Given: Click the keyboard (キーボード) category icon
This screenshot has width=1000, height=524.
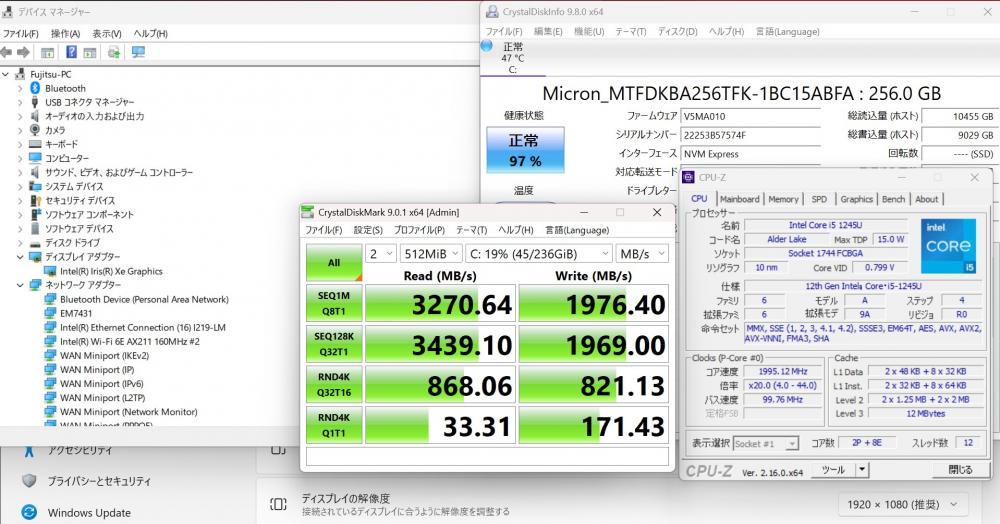Looking at the screenshot, I should click(35, 144).
